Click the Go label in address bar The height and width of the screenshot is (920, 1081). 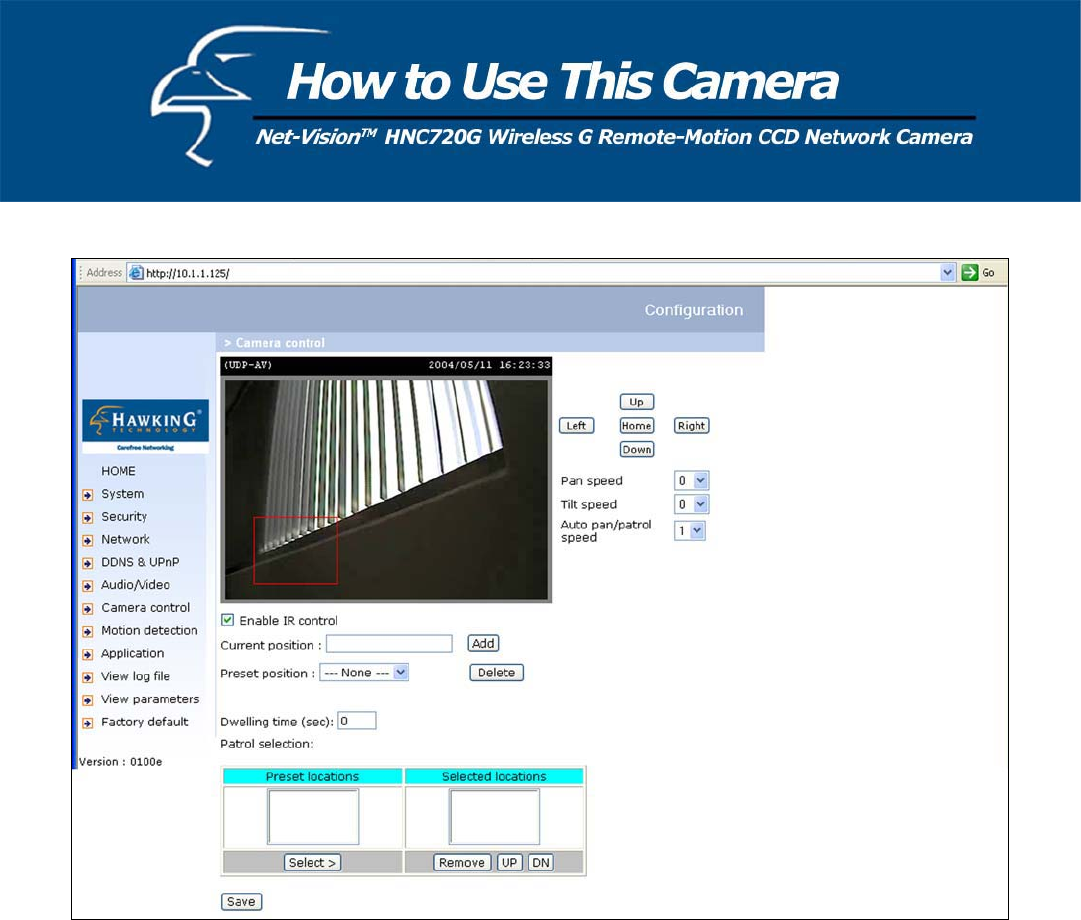pos(988,273)
